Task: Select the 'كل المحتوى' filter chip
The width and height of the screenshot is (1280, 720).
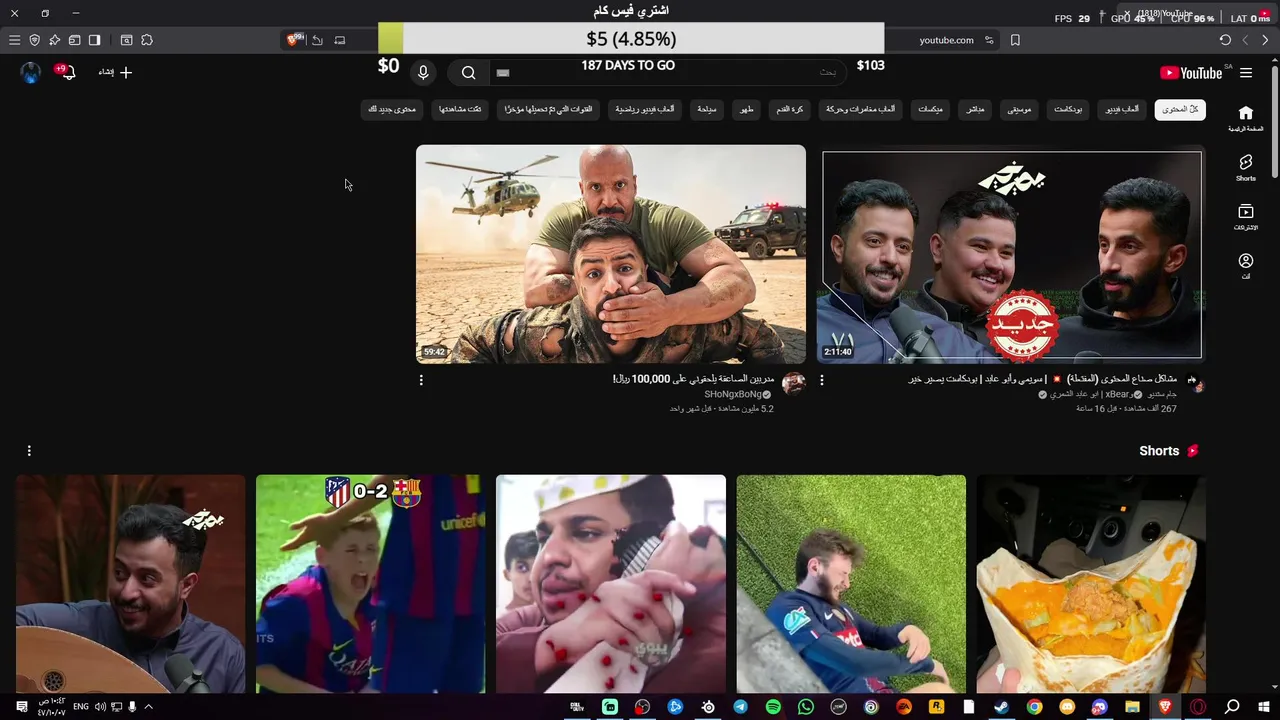Action: [1180, 109]
